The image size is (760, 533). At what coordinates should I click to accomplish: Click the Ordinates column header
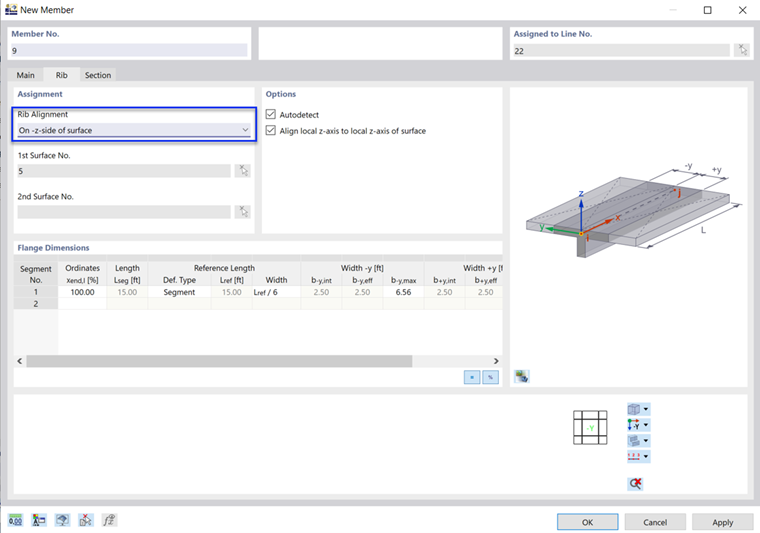[x=82, y=268]
